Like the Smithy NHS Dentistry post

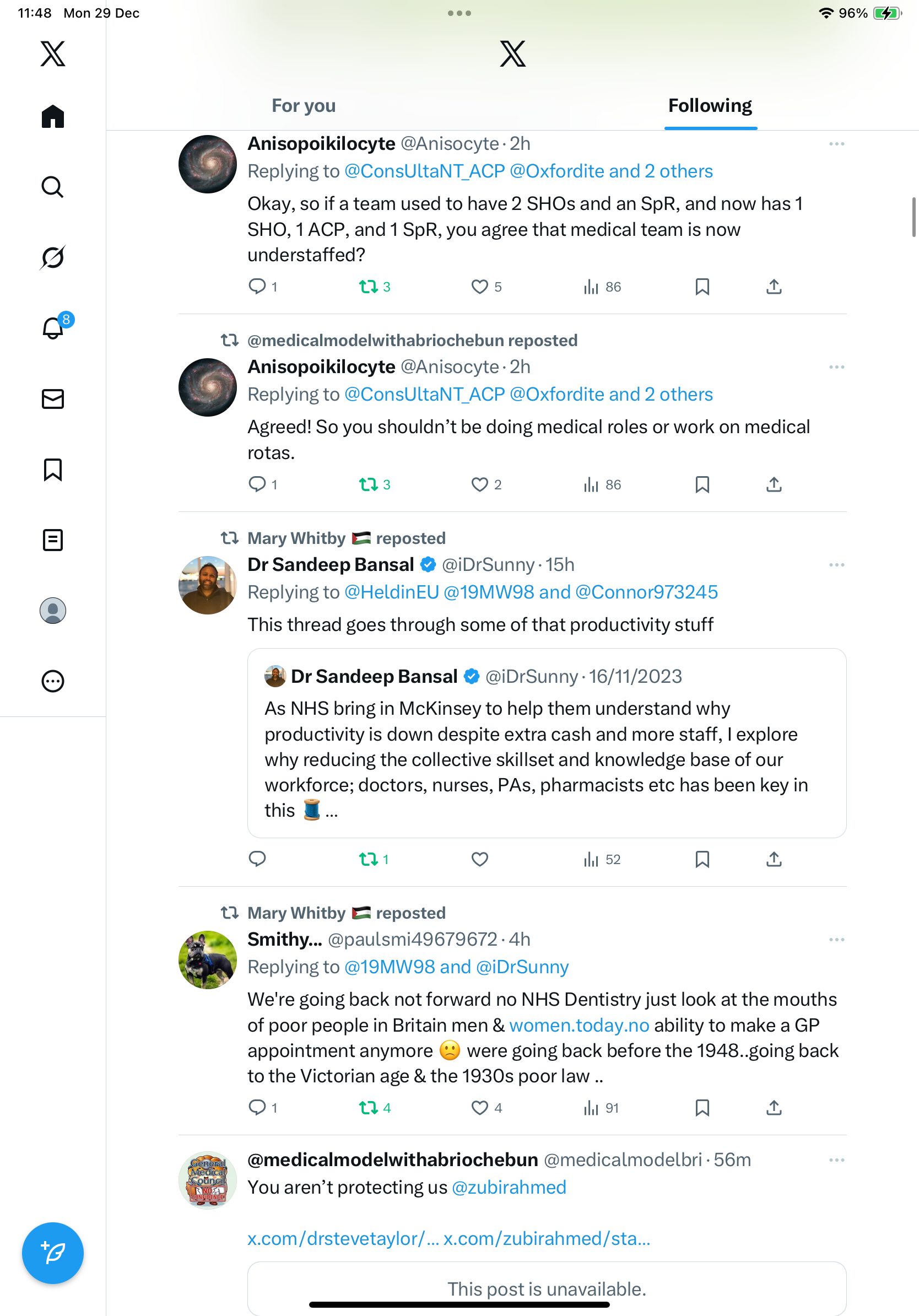tap(479, 1108)
